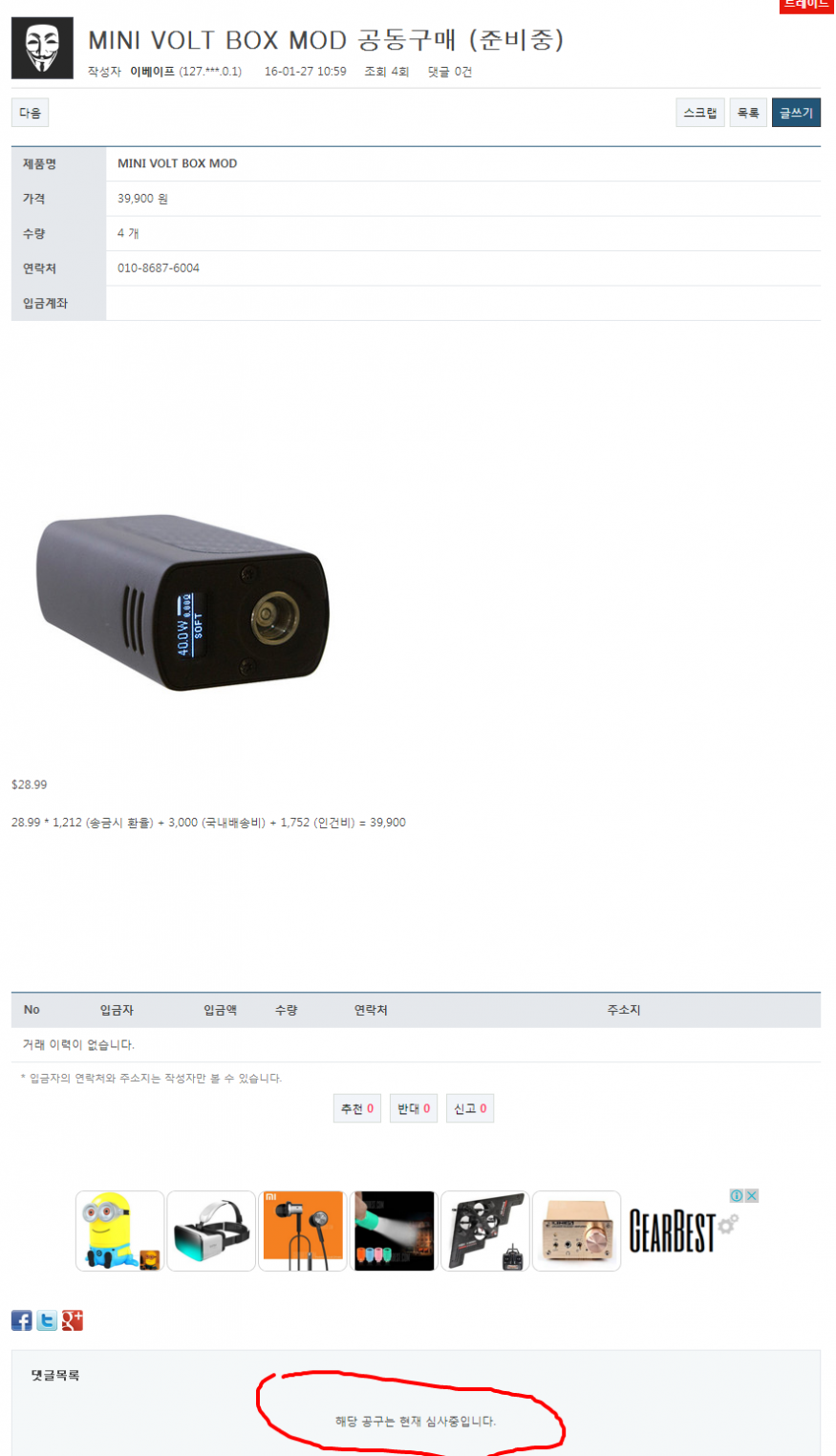
Task: Click the ad info icon
Action: [x=737, y=1195]
